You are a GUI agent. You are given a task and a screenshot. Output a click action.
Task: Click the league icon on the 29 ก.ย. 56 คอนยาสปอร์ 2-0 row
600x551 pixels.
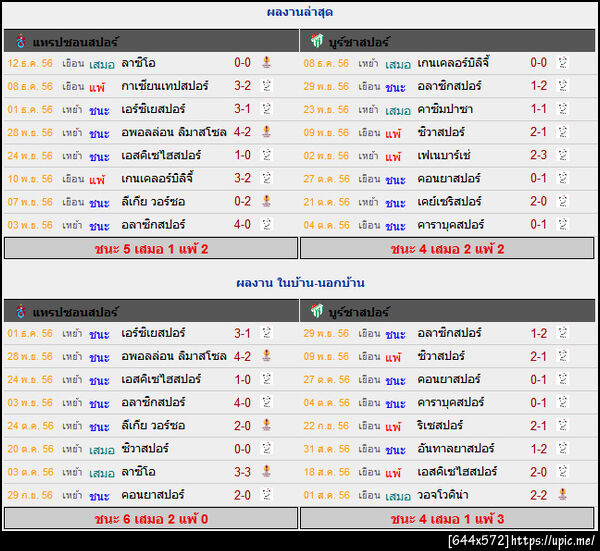267,495
